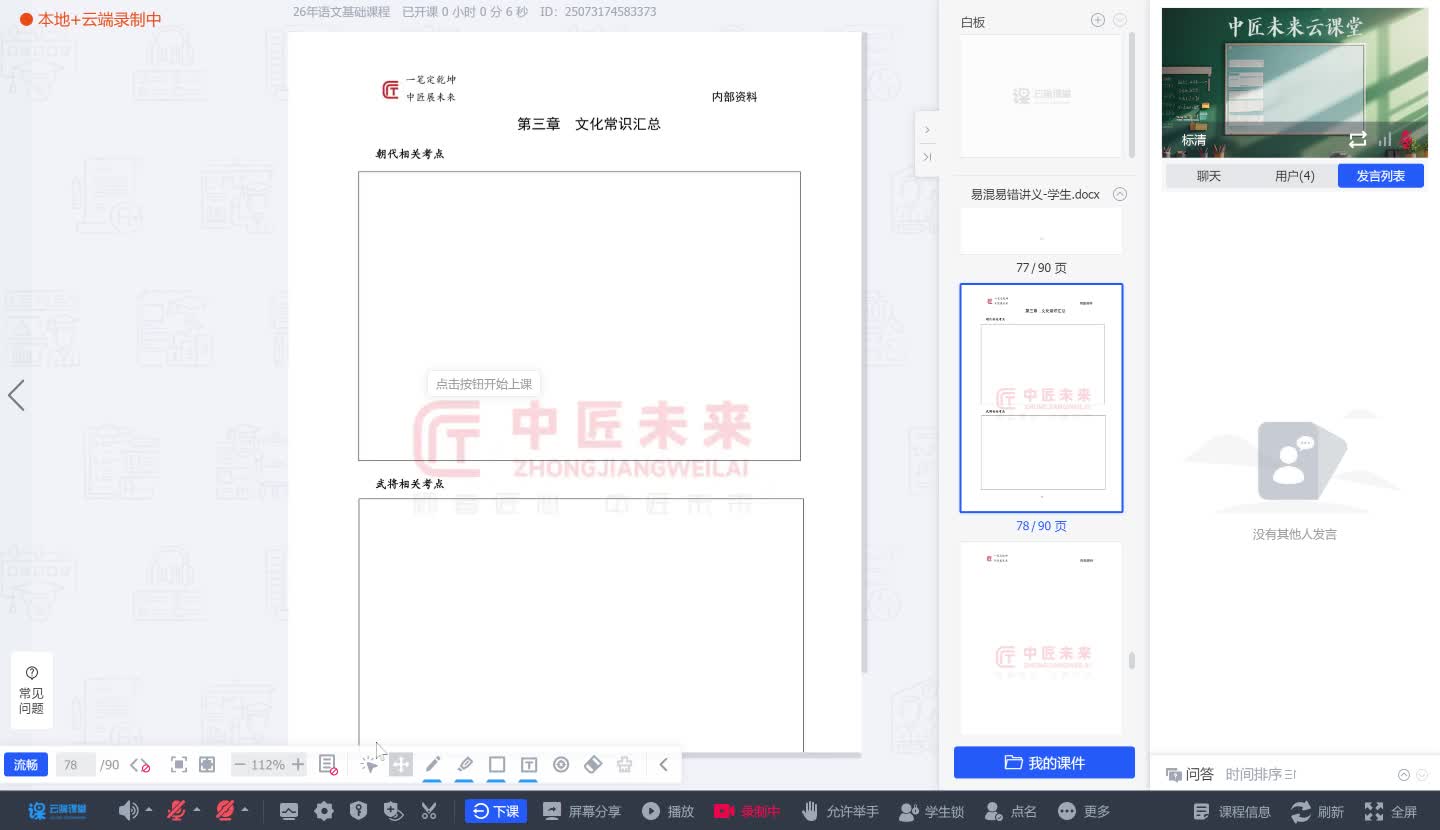Increase zoom with the plus control
The width and height of the screenshot is (1440, 830).
[x=297, y=764]
